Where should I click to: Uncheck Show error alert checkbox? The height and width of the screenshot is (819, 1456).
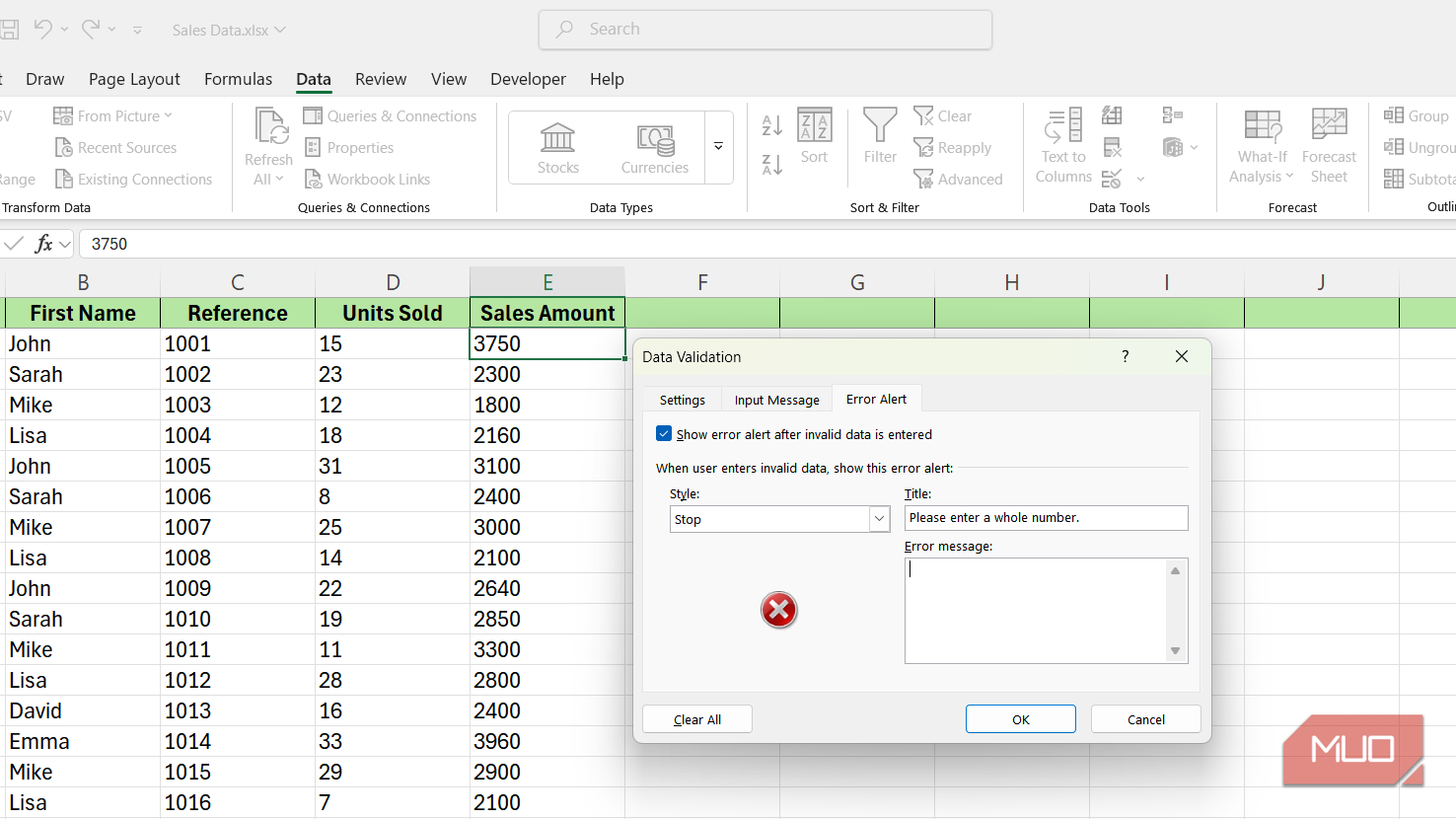[x=664, y=433]
